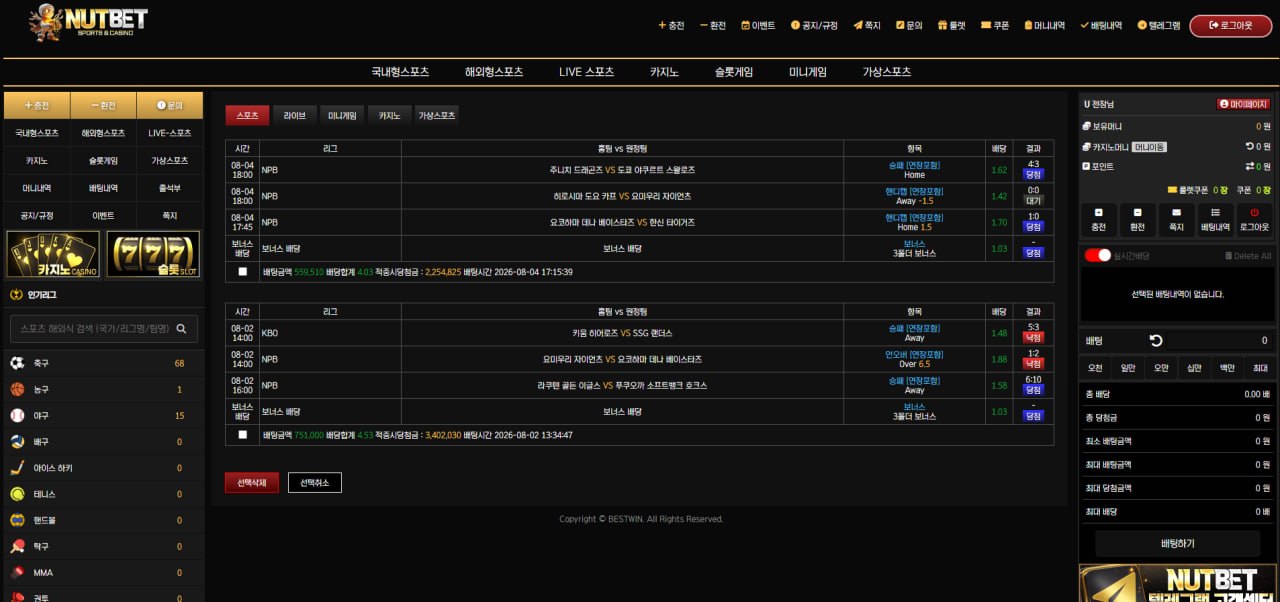
Task: Toggle the 실시간배당 switch
Action: pyautogui.click(x=1098, y=256)
